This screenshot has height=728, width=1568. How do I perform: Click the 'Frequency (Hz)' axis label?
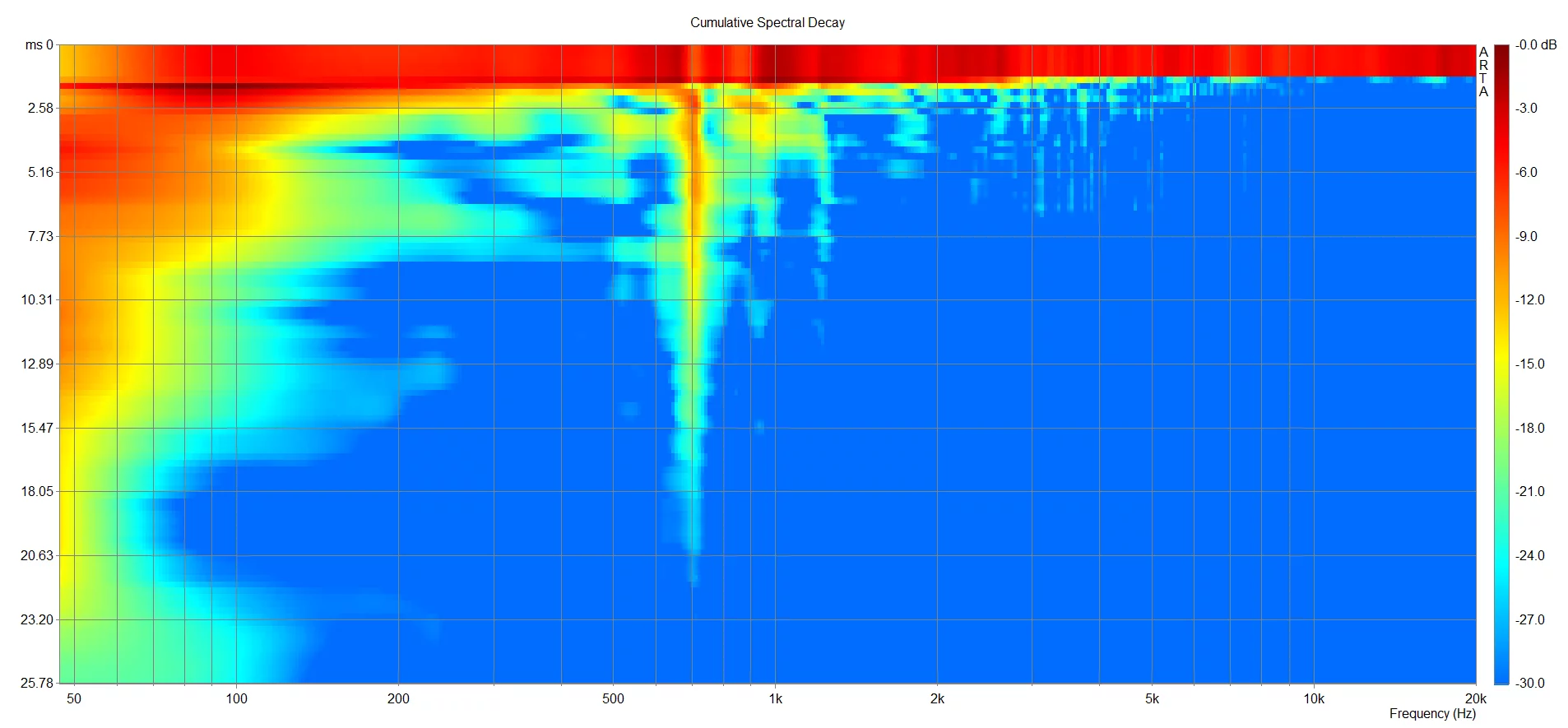tap(1431, 713)
